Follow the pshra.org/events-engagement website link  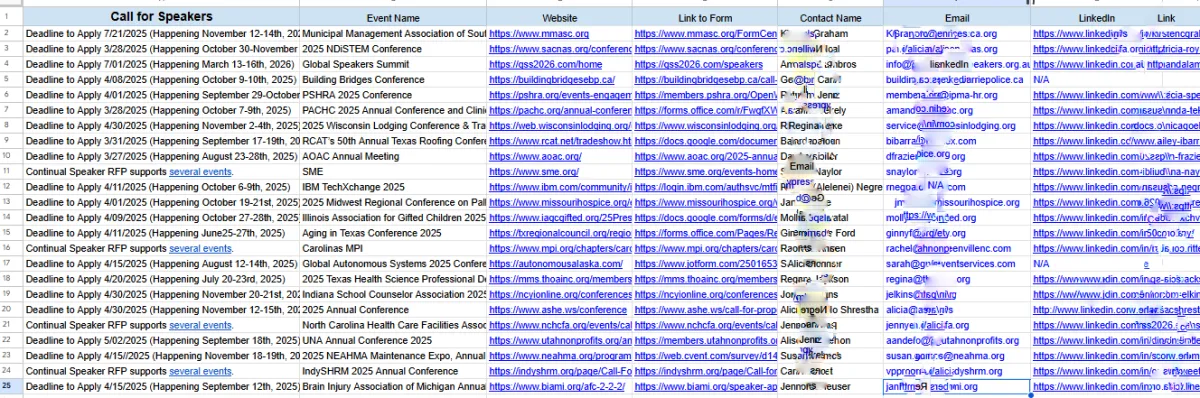pos(560,95)
